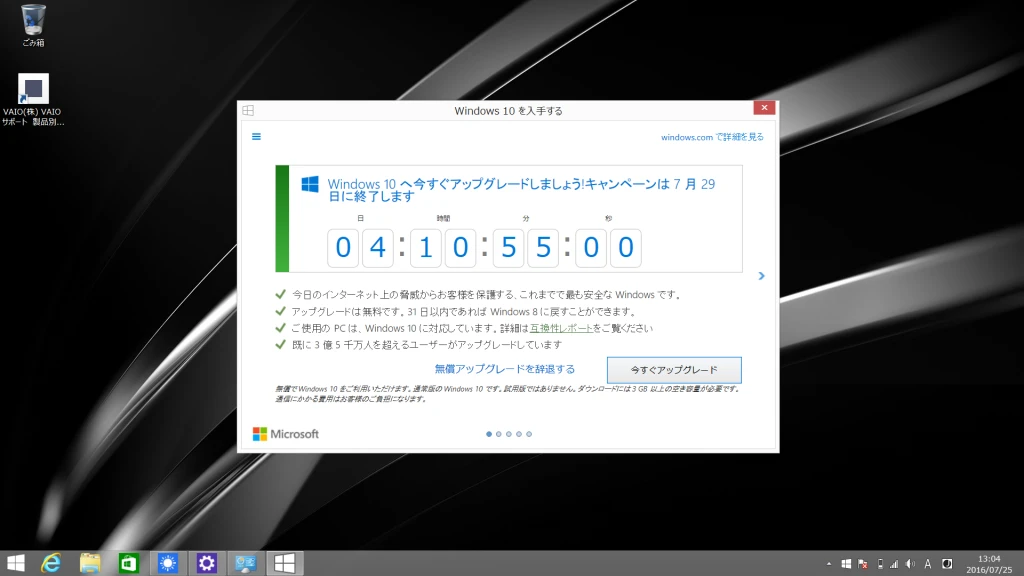Click the Upgrade now button
Screen dimensions: 1024x576
coord(674,370)
